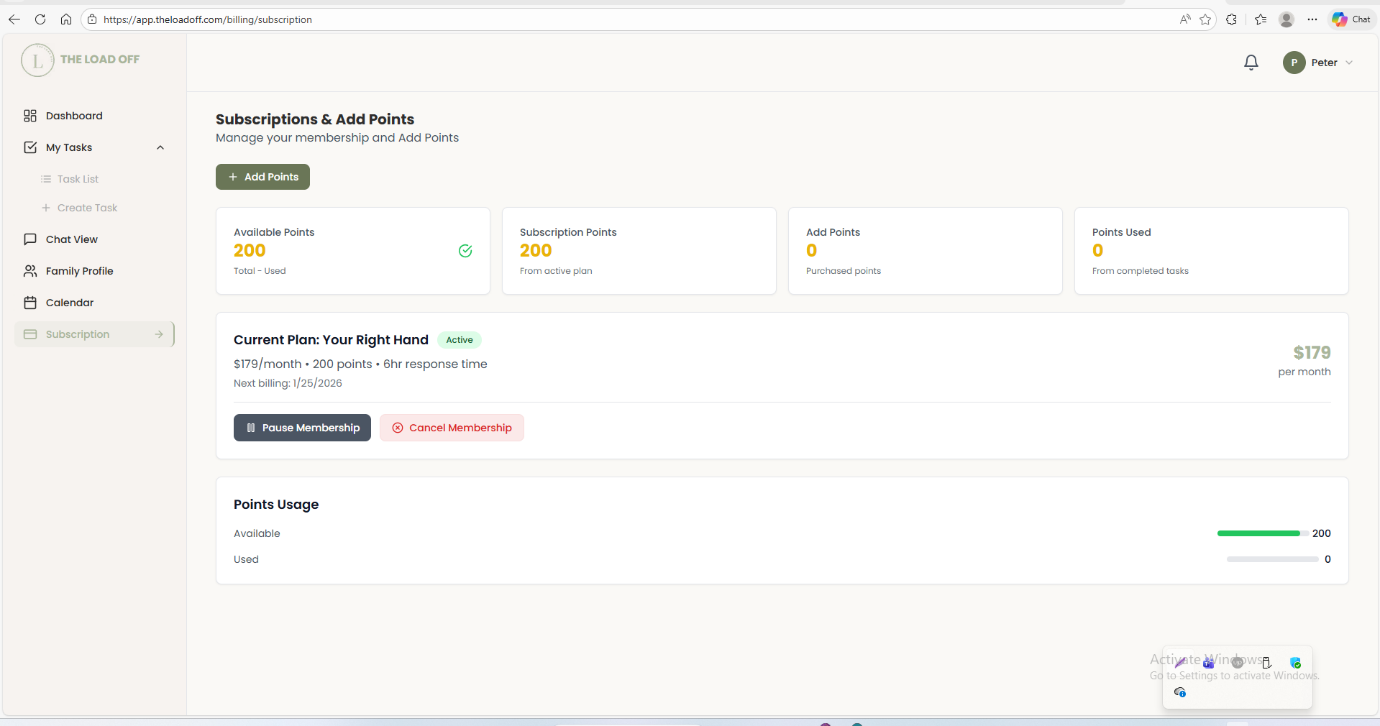Viewport: 1380px width, 726px height.
Task: Open Chat View
Action: point(61,240)
